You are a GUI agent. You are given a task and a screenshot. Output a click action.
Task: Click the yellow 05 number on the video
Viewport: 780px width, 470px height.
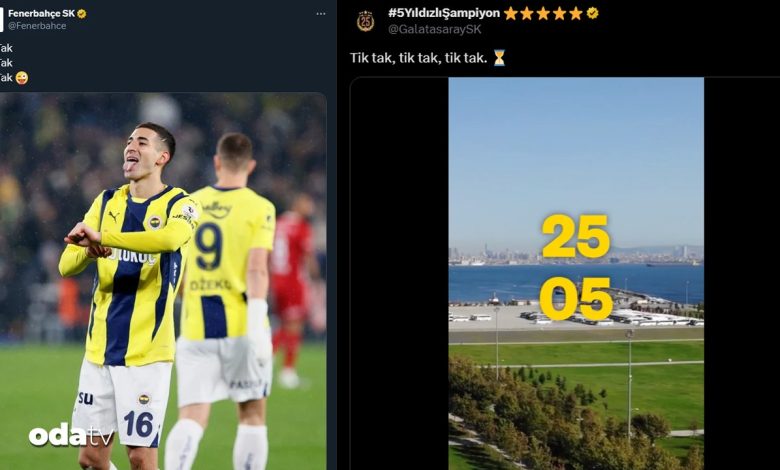coord(576,299)
